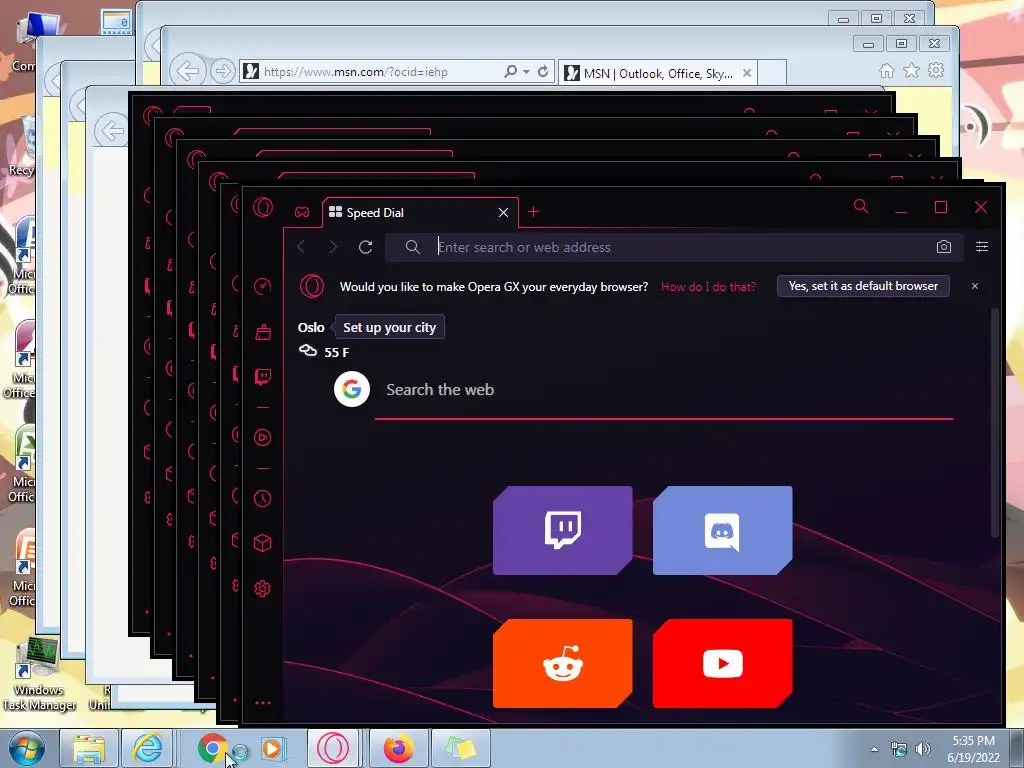Switch to Opera GX taskbar button
This screenshot has width=1024, height=768.
click(332, 748)
